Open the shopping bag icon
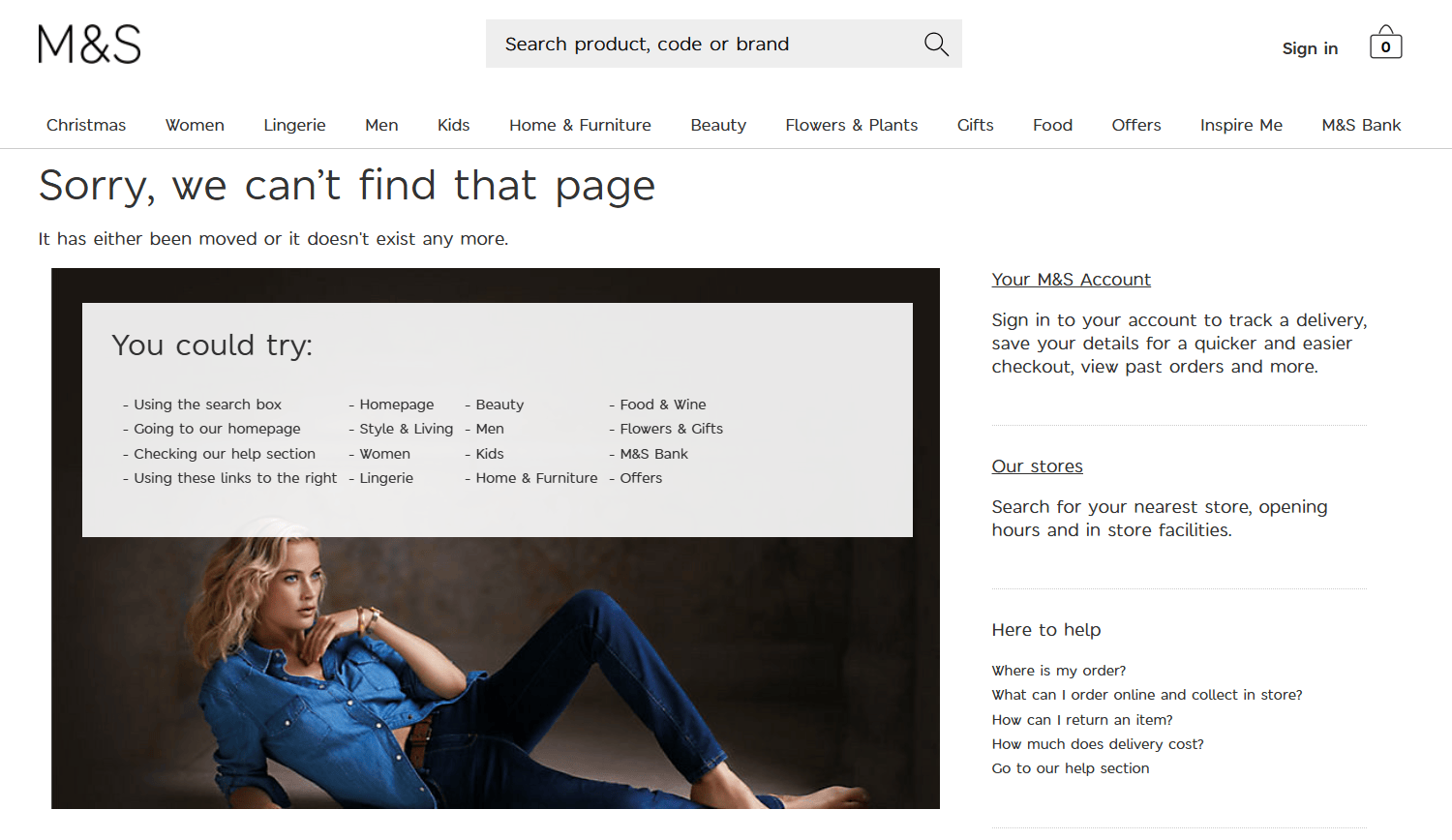 click(x=1385, y=43)
